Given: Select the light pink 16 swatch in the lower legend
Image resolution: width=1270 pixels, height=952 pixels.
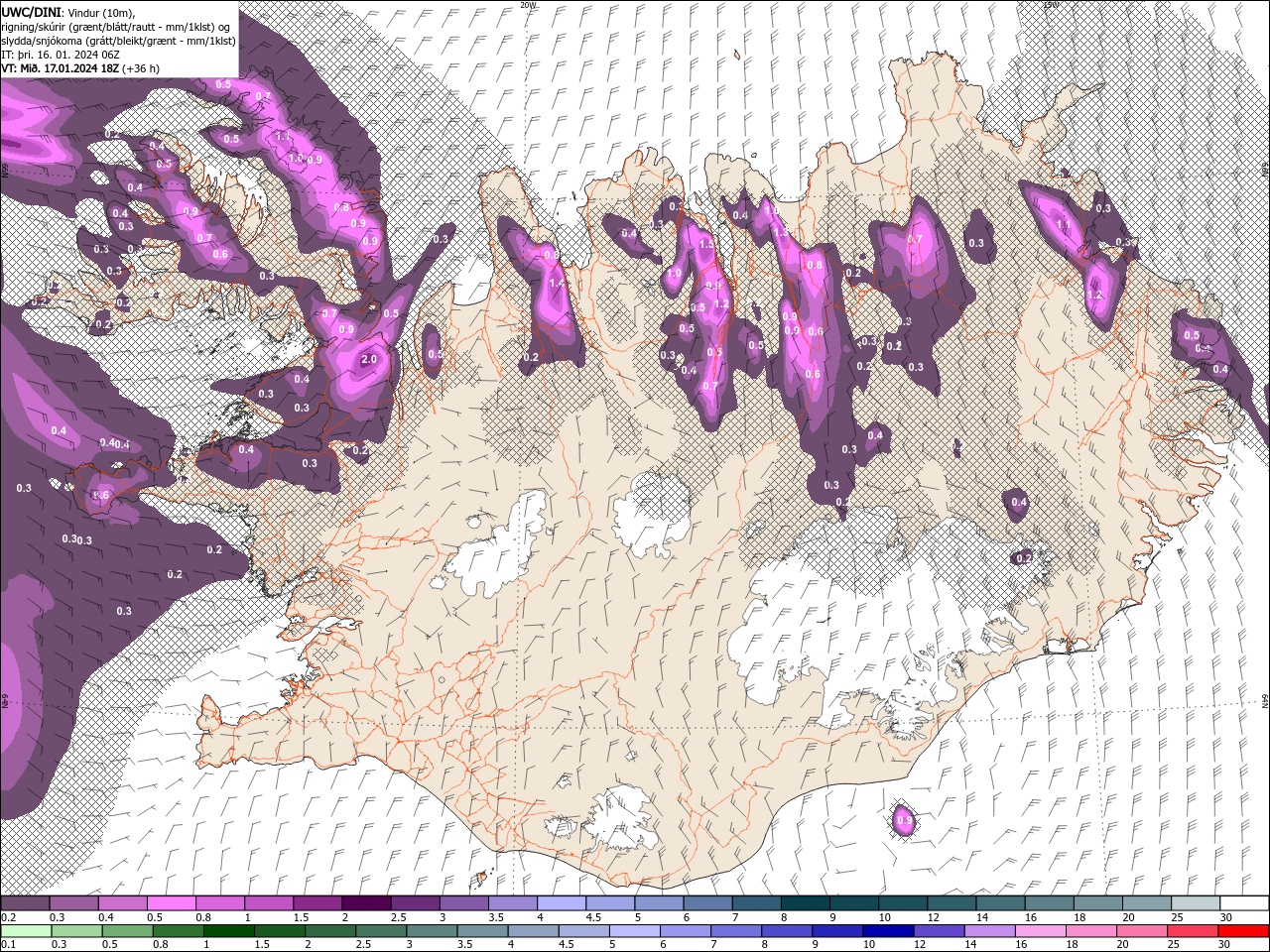Looking at the screenshot, I should 1040,930.
